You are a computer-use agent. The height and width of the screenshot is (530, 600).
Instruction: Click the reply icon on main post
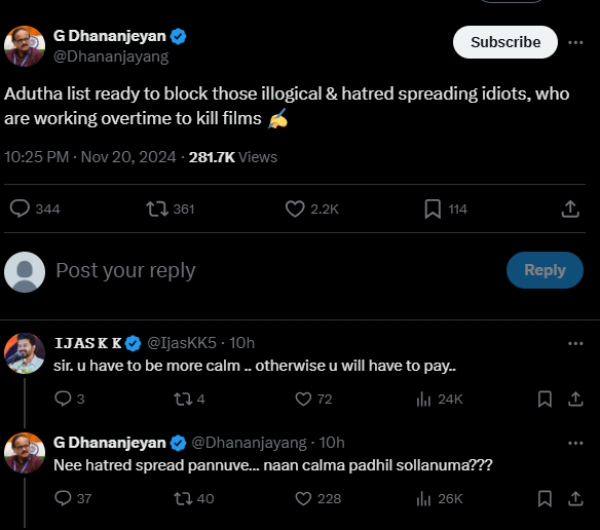coord(20,209)
